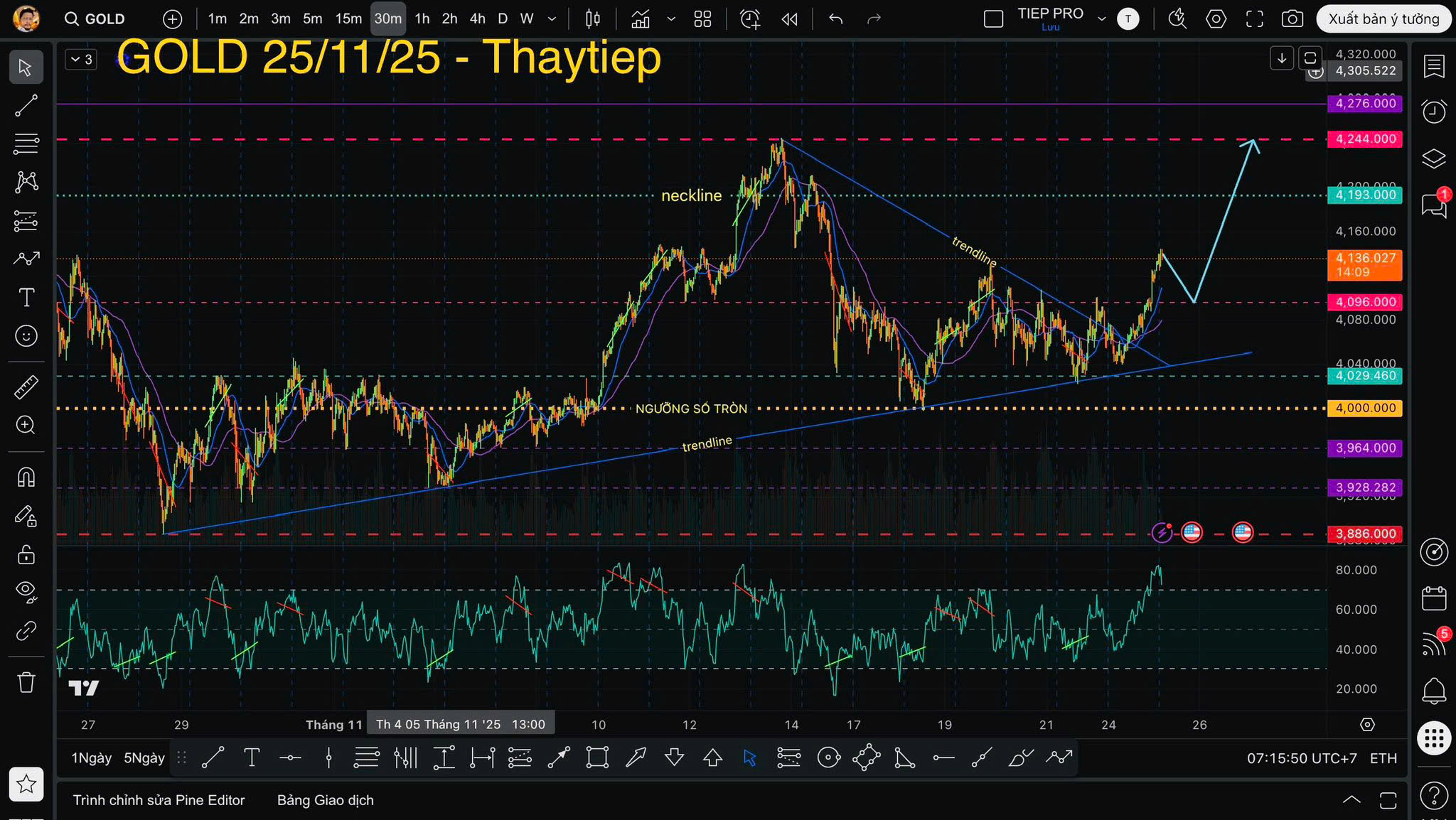The image size is (1456, 820).
Task: Toggle the lock all drawings padlock
Action: (x=26, y=554)
